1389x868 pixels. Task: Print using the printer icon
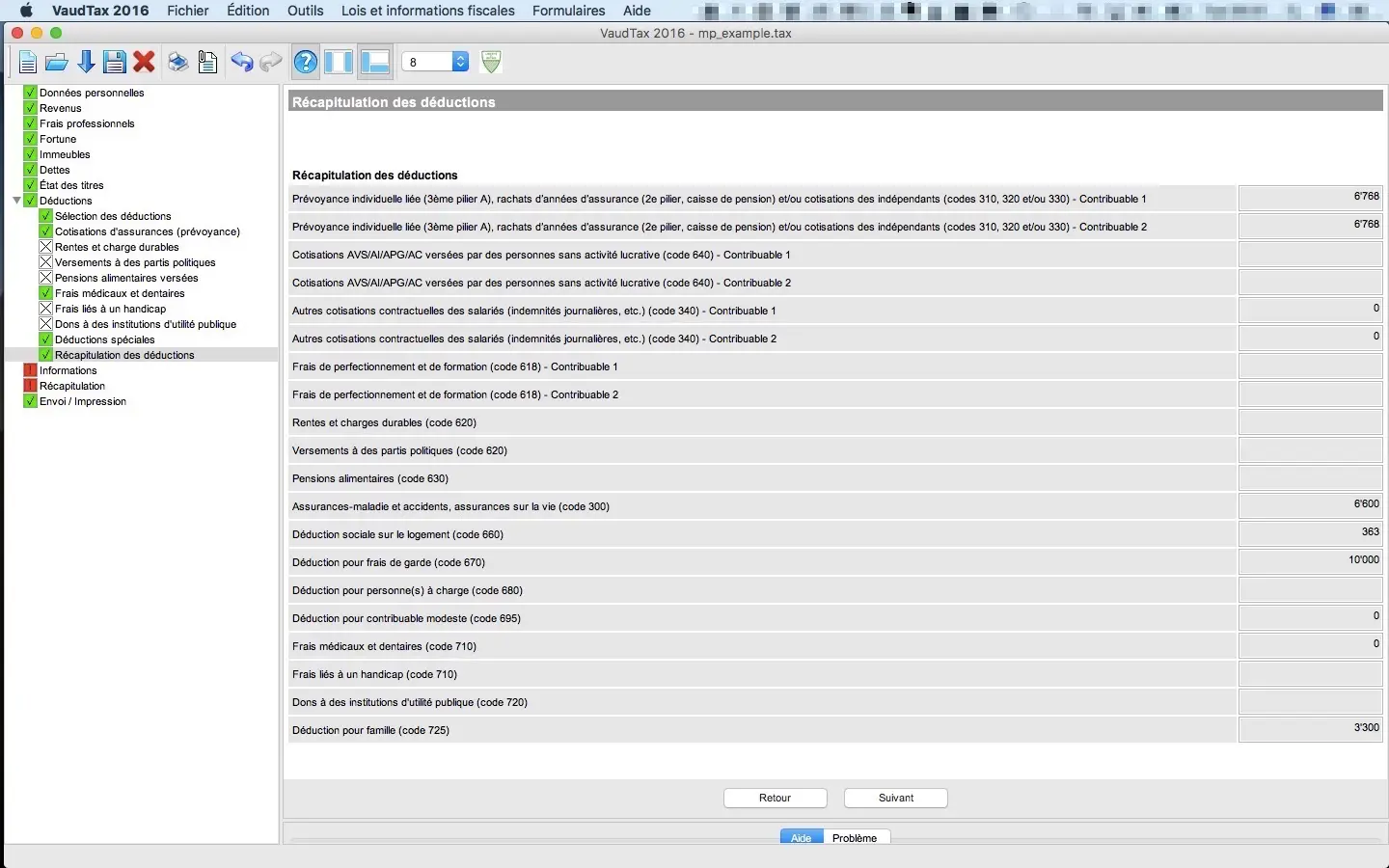tap(178, 63)
